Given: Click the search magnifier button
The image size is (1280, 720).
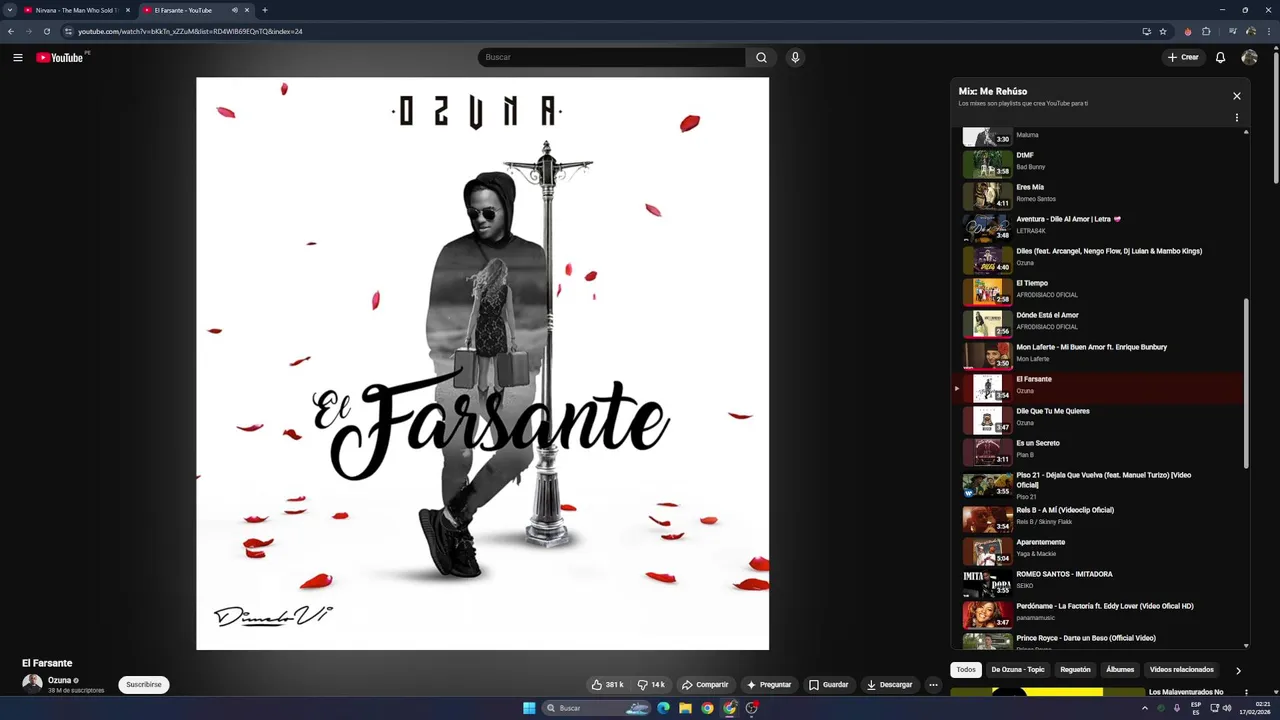Looking at the screenshot, I should (761, 57).
